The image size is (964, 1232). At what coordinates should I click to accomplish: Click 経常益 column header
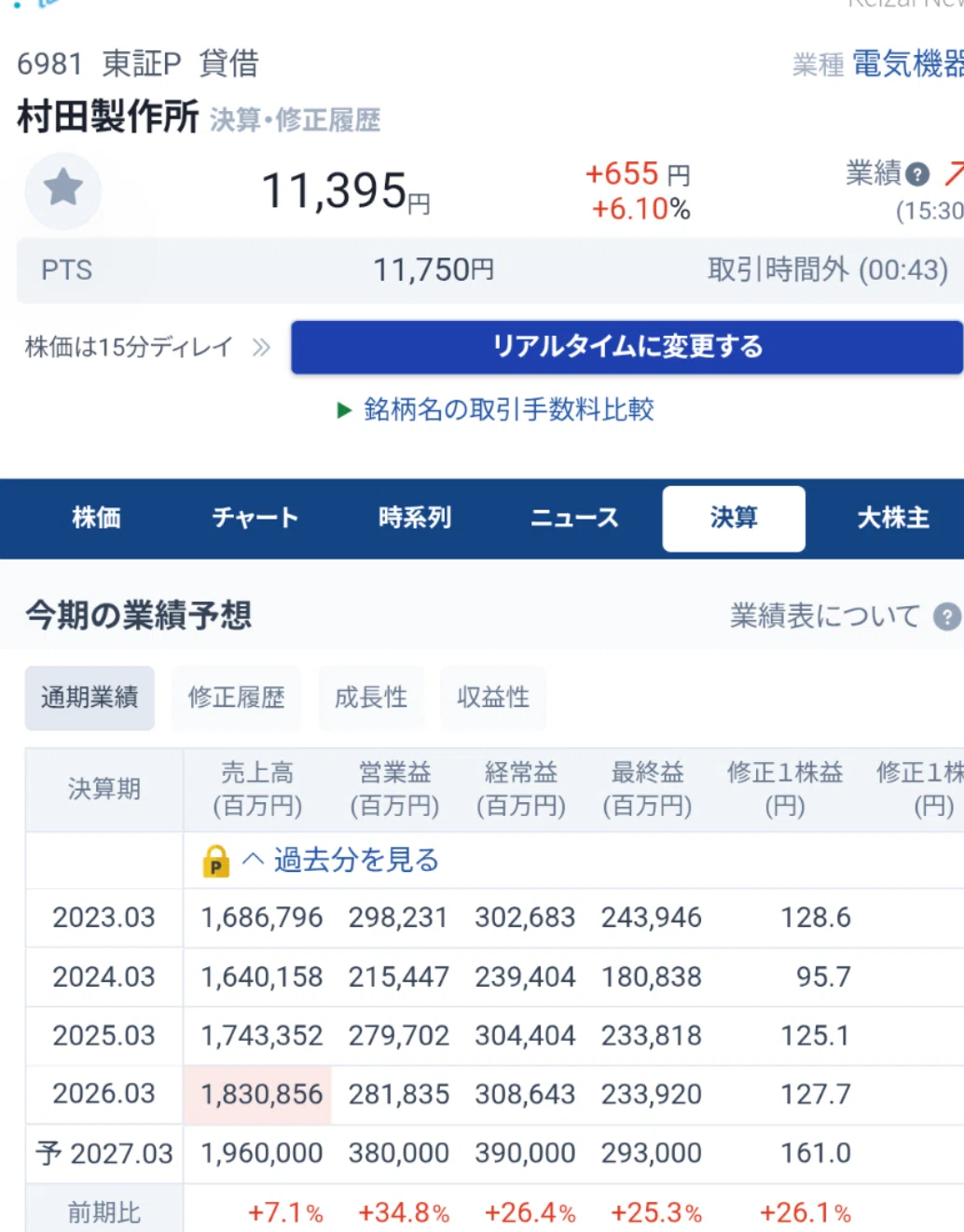[x=521, y=789]
